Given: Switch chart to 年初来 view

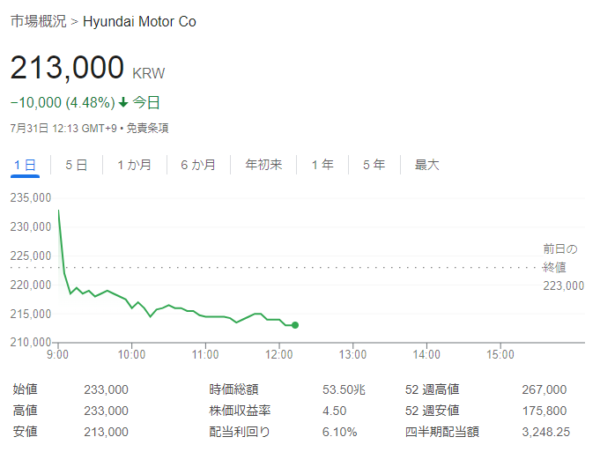Looking at the screenshot, I should click(264, 165).
